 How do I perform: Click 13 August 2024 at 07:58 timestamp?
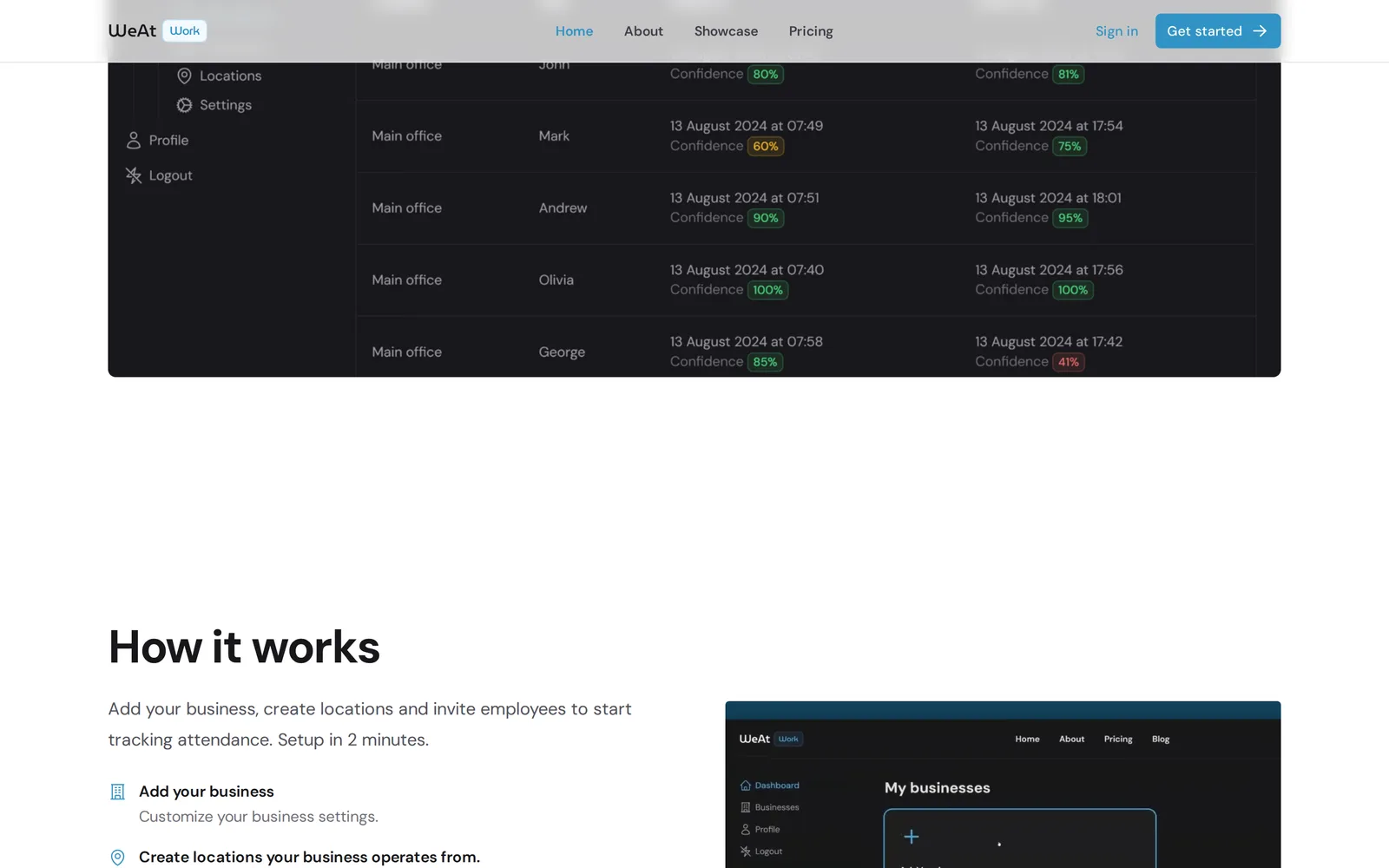[747, 342]
